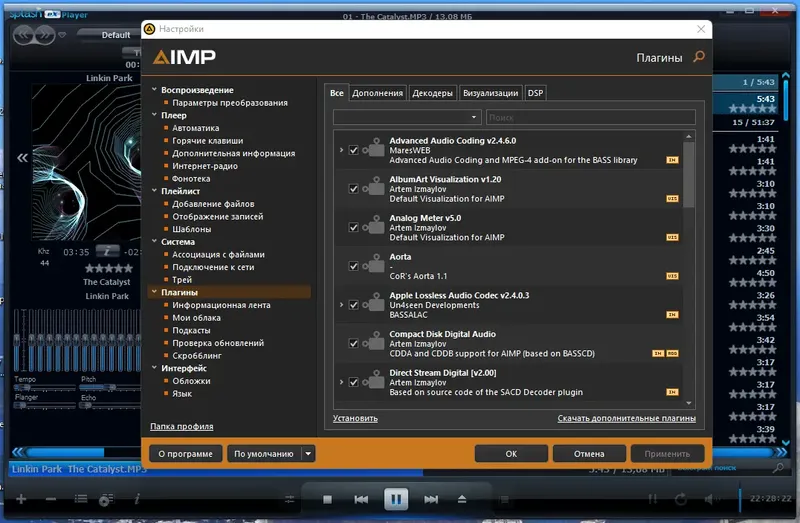Click the eject open-file button
The width and height of the screenshot is (800, 523).
[462, 499]
